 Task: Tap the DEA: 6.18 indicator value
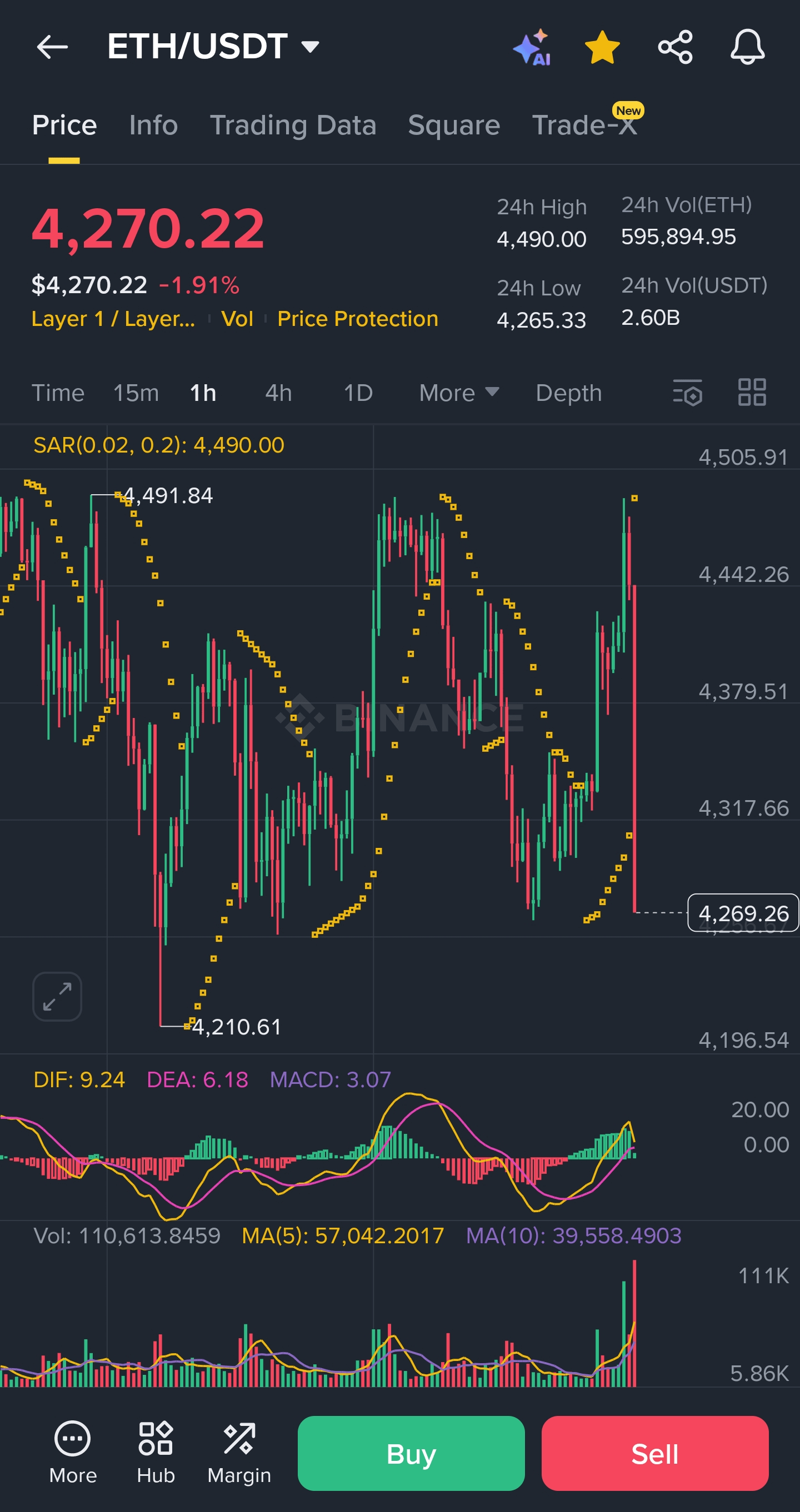tap(197, 1079)
